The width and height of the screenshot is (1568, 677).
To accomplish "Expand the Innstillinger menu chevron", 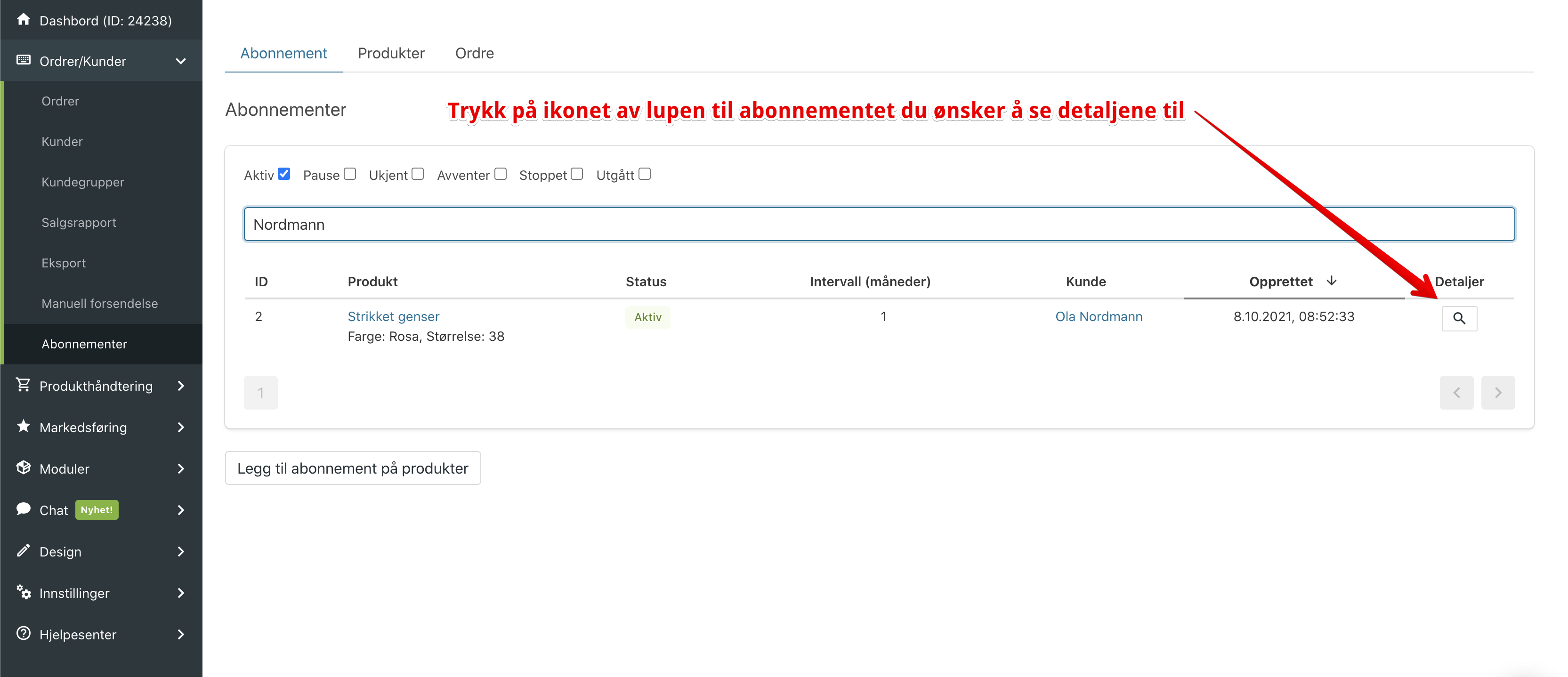I will pos(181,593).
